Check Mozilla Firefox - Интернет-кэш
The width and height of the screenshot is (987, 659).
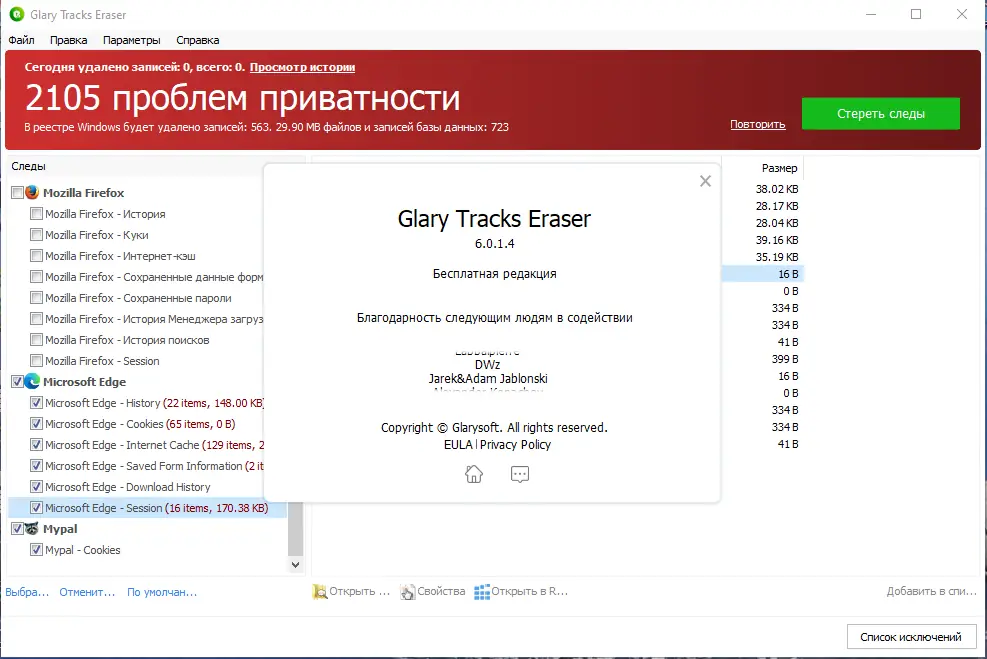click(x=37, y=256)
